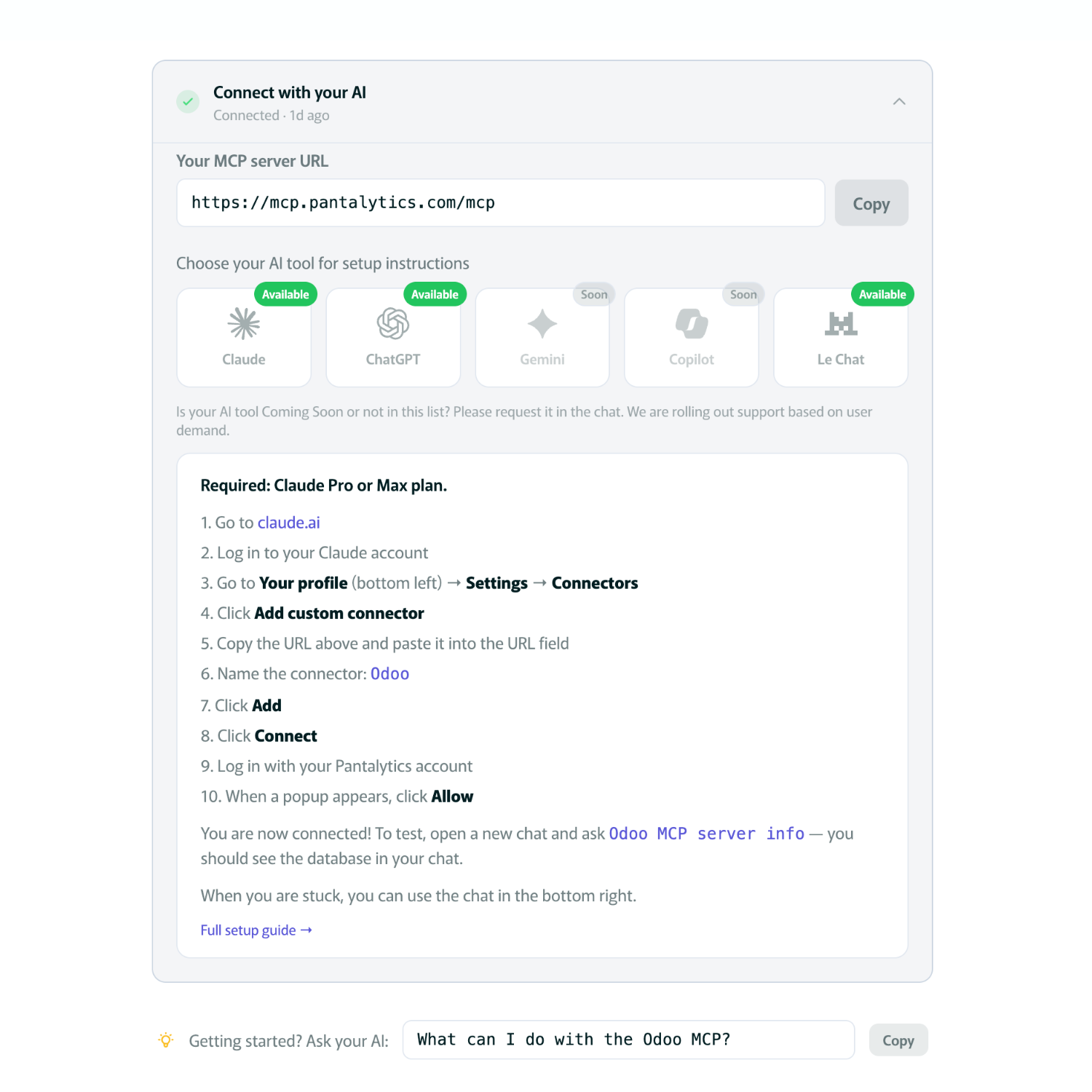The image size is (1092, 1092).
Task: Collapse the Connect with your AI panel
Action: (899, 102)
